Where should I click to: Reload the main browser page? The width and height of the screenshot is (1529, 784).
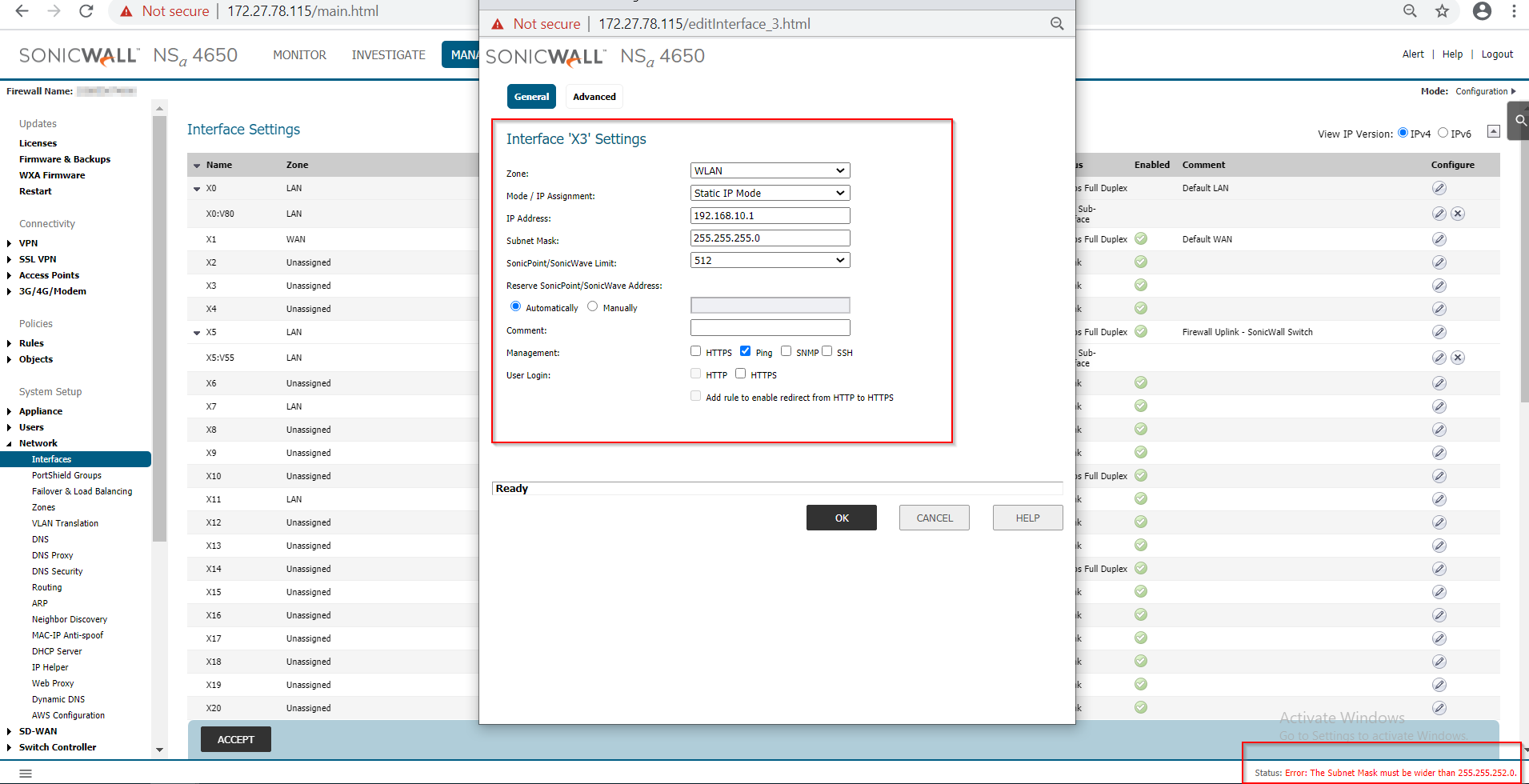pyautogui.click(x=86, y=11)
